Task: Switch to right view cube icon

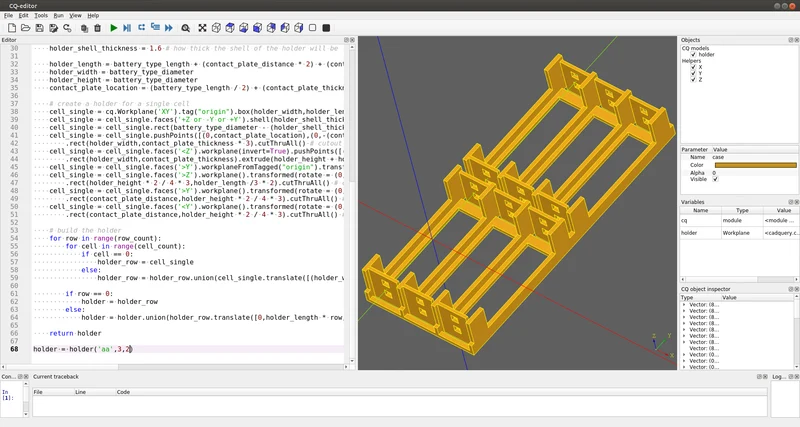Action: pos(299,28)
